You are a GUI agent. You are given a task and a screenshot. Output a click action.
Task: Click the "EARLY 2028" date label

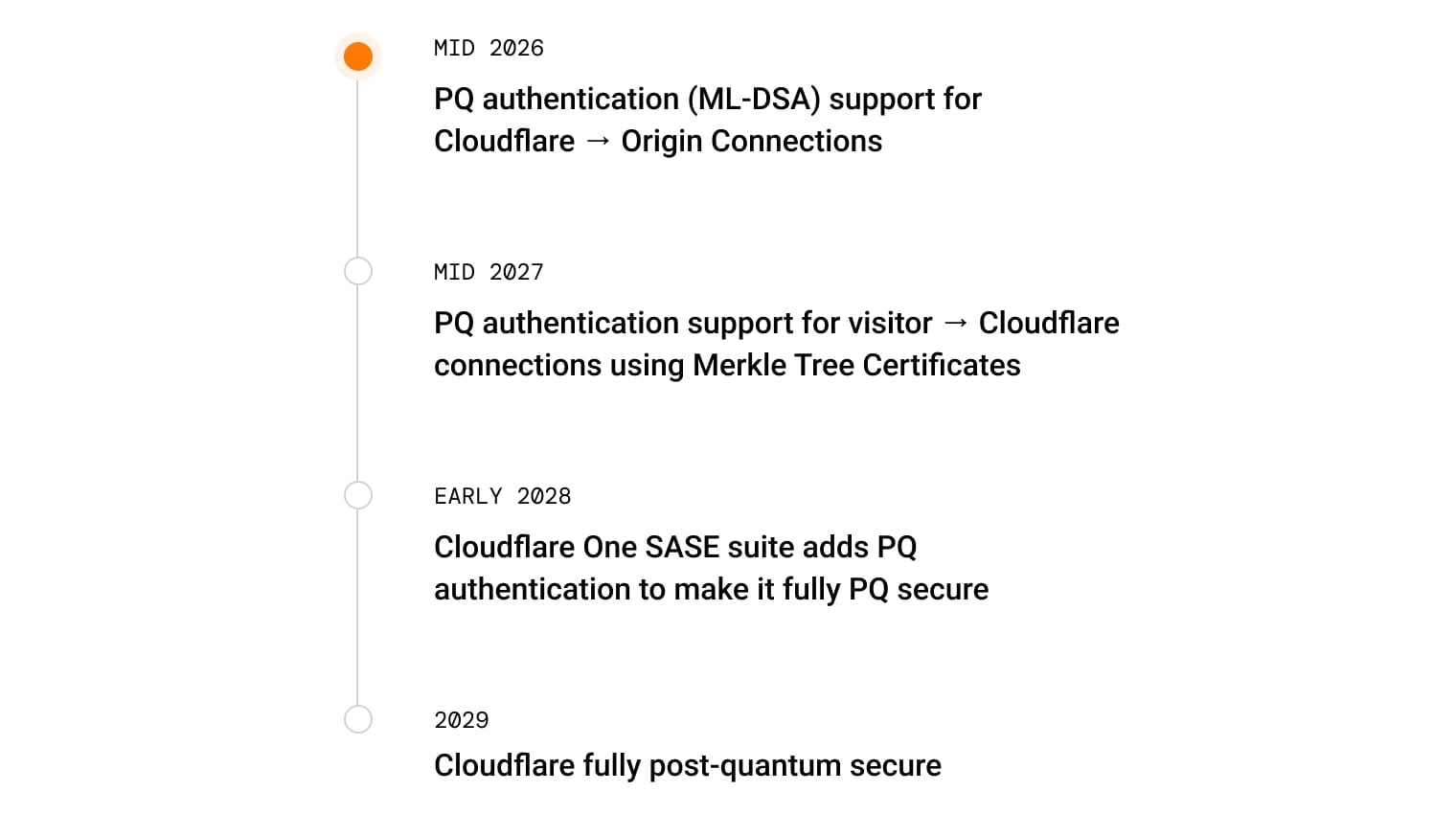pos(502,496)
